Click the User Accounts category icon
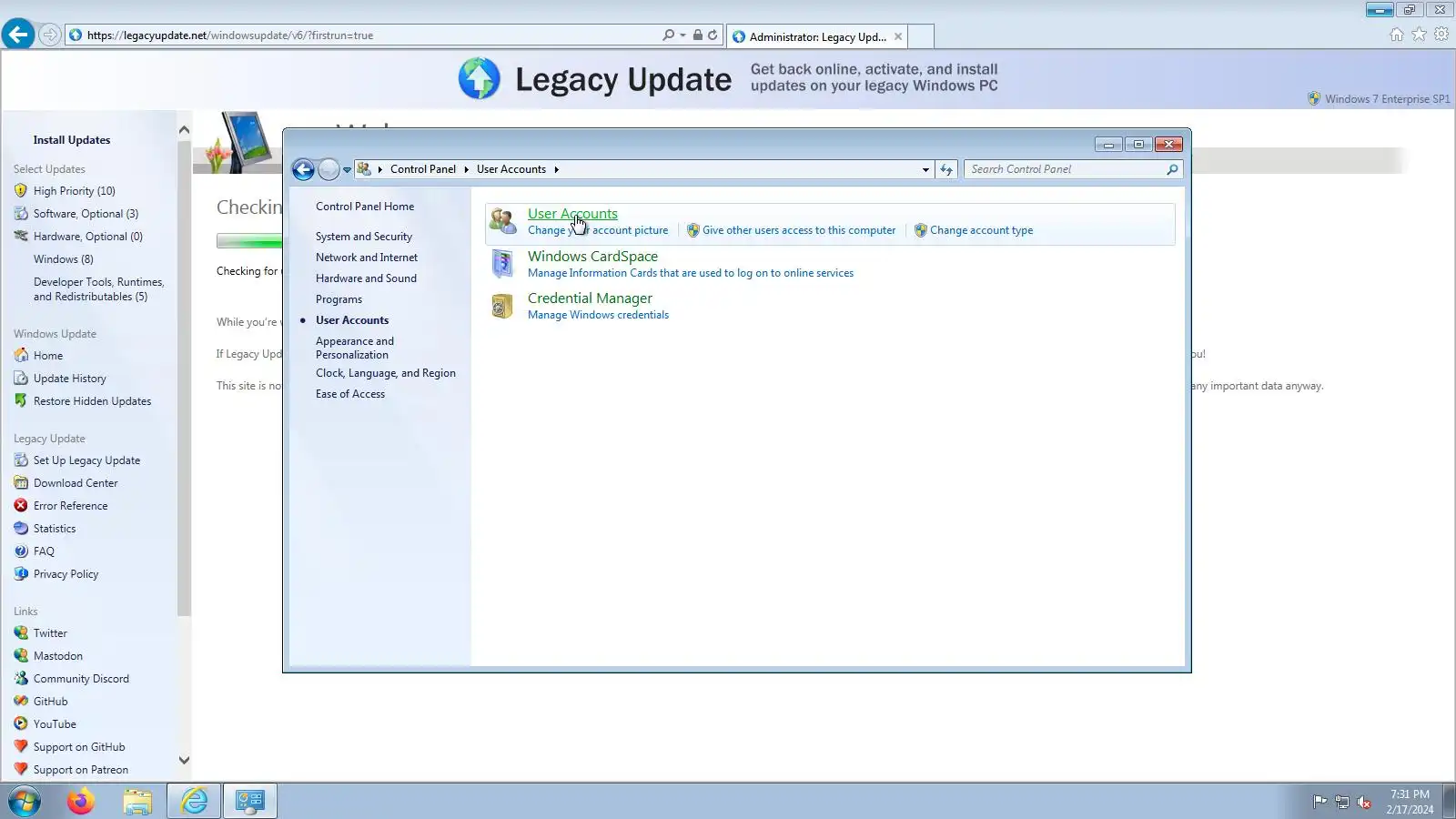The height and width of the screenshot is (819, 1456). point(502,221)
